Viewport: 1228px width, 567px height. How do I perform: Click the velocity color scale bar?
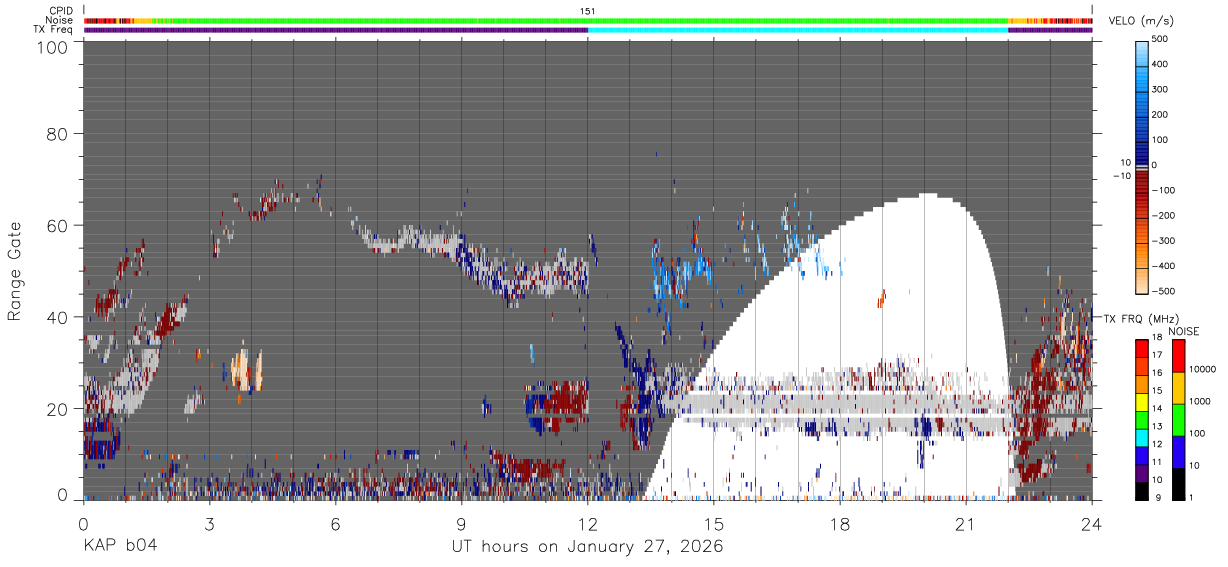(1142, 166)
